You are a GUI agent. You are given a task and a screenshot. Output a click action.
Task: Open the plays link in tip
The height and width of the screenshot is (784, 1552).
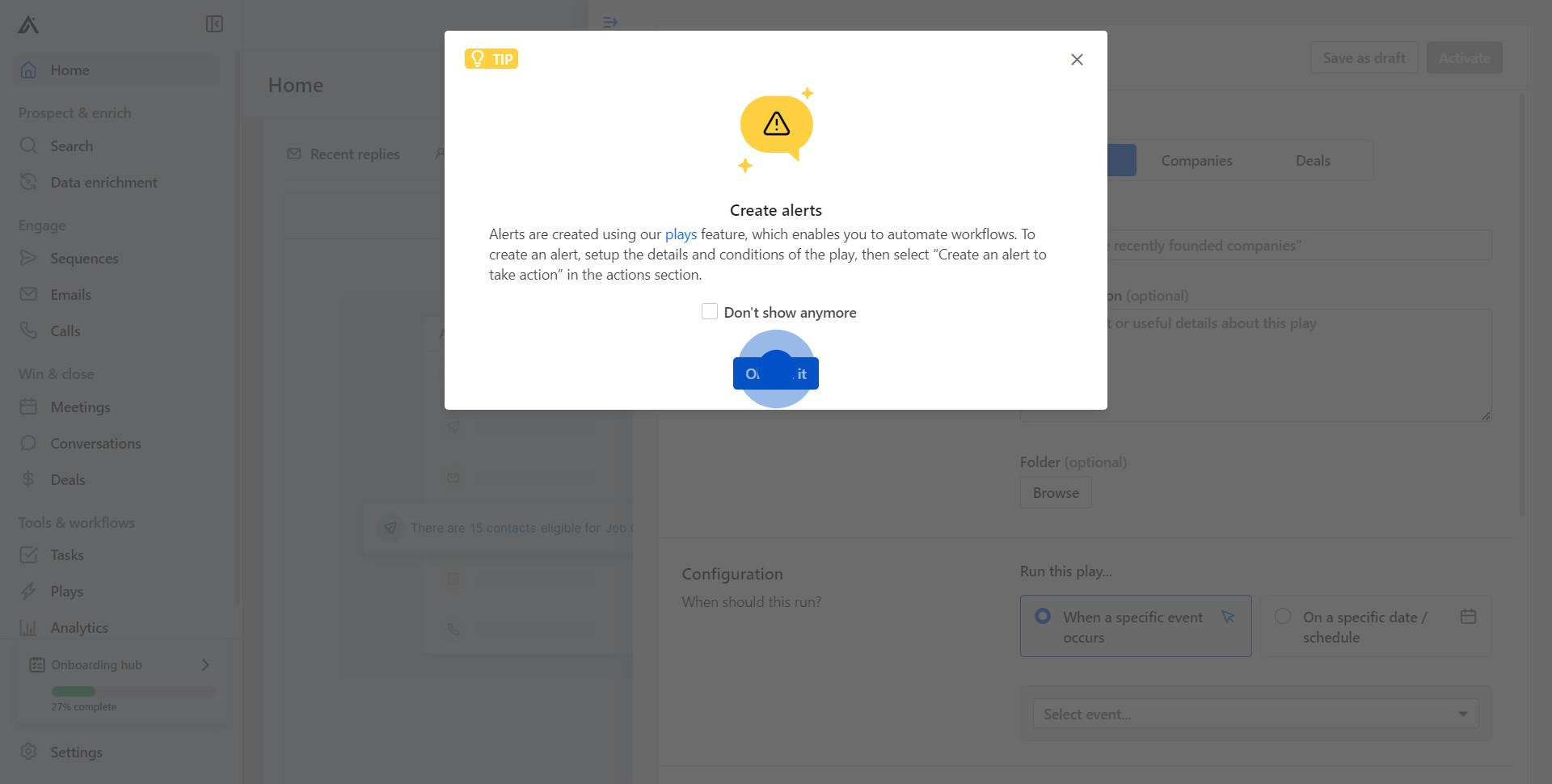click(x=681, y=234)
